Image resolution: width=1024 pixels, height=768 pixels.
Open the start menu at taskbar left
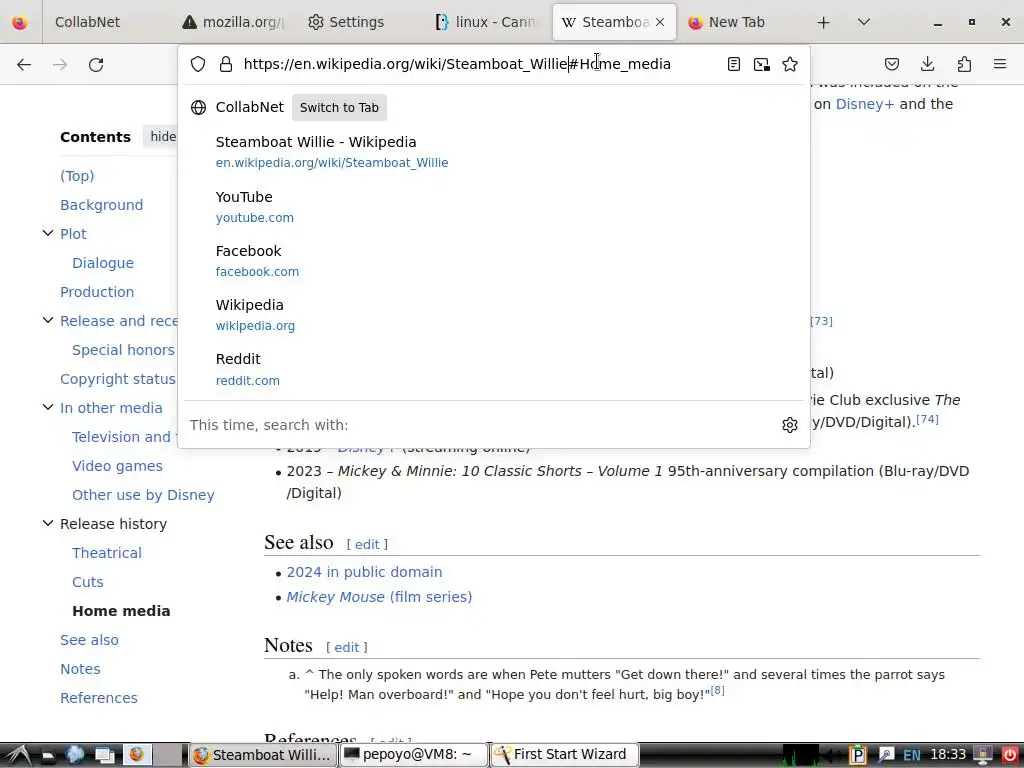(x=18, y=755)
